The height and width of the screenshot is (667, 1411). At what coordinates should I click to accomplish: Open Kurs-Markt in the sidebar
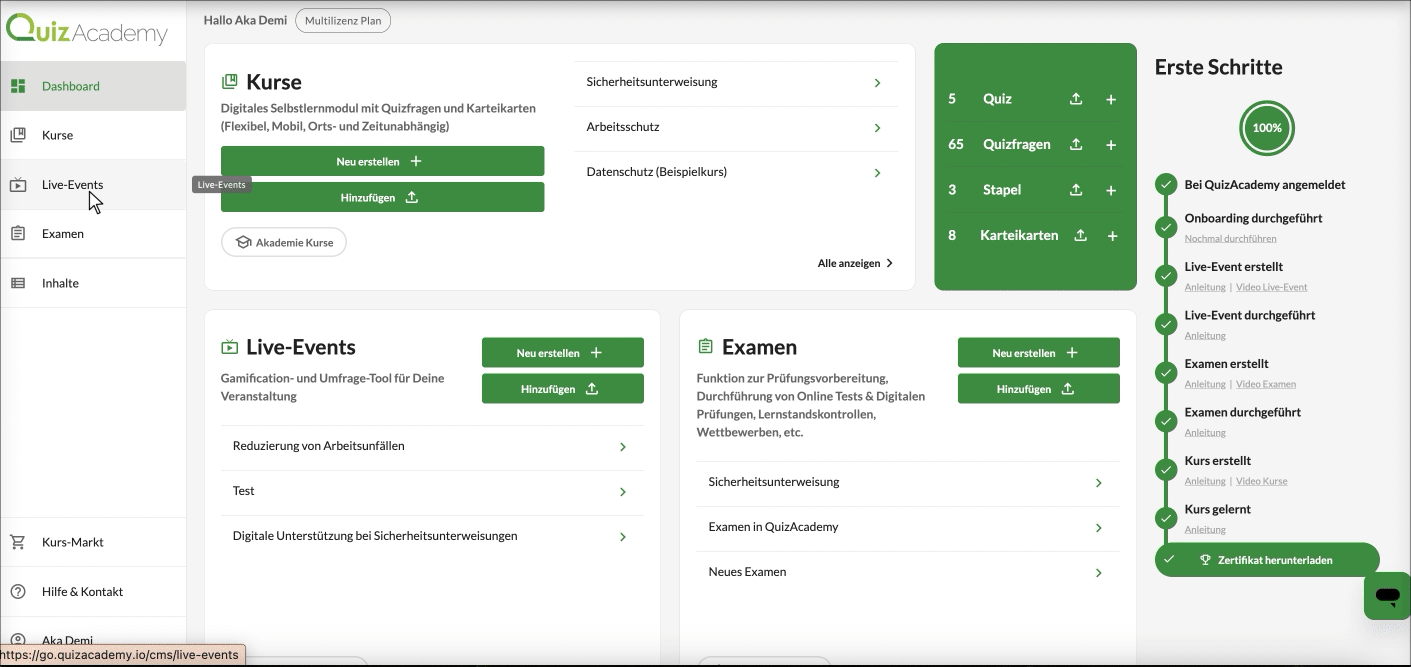coord(93,542)
